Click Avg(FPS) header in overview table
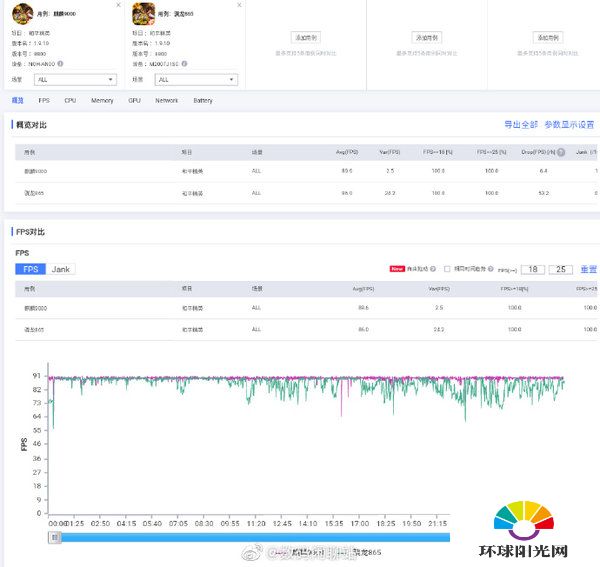Viewport: 600px width, 567px height. coord(347,152)
